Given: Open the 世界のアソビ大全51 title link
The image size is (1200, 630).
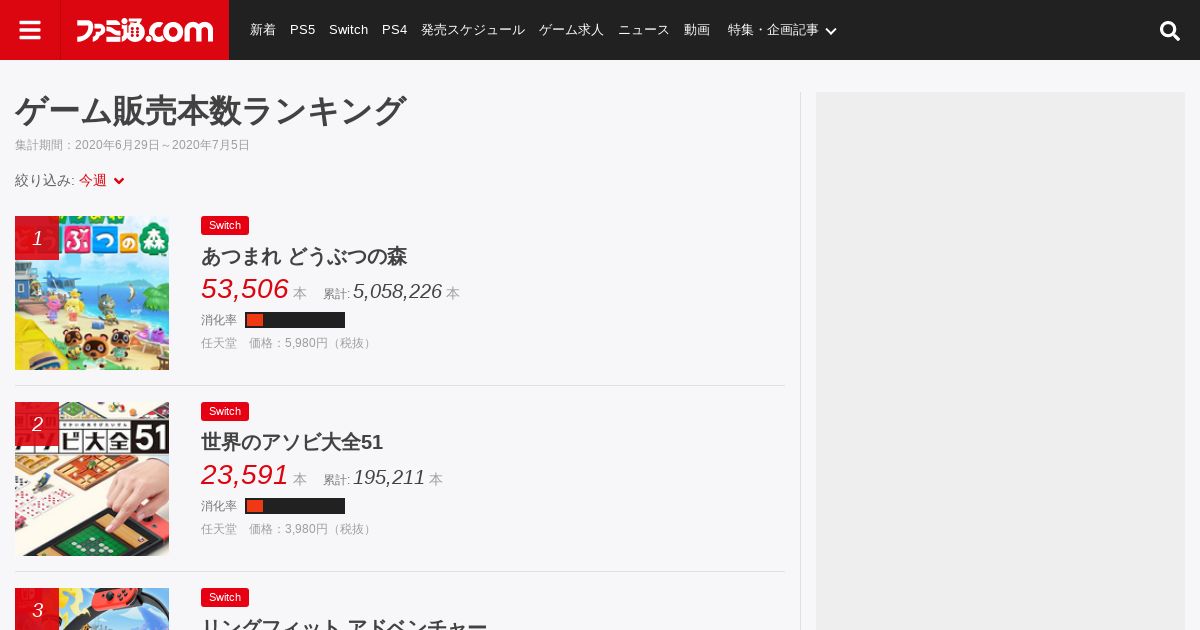Looking at the screenshot, I should [292, 442].
